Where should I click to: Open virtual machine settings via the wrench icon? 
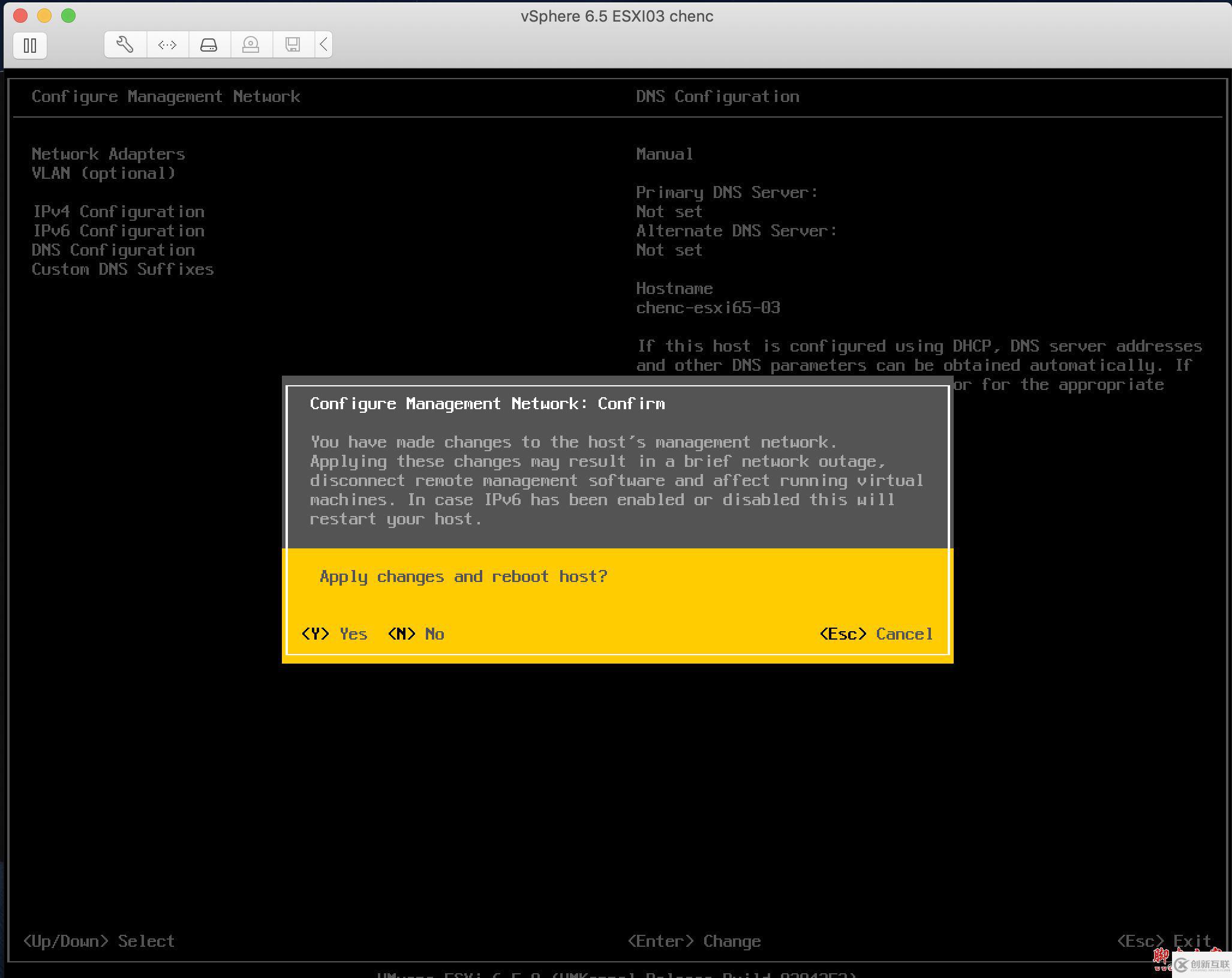coord(124,44)
